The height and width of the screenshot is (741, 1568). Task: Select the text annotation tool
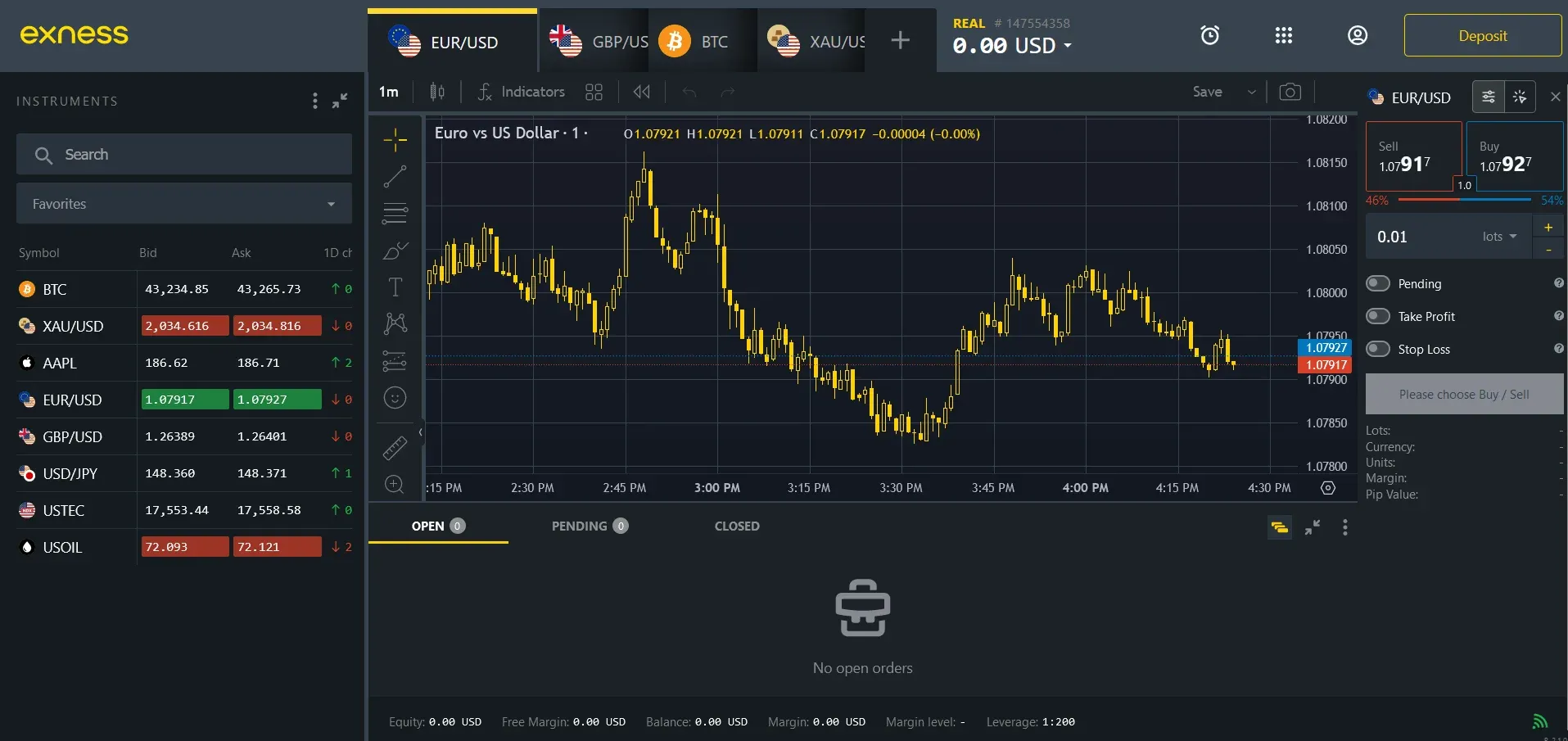(395, 287)
